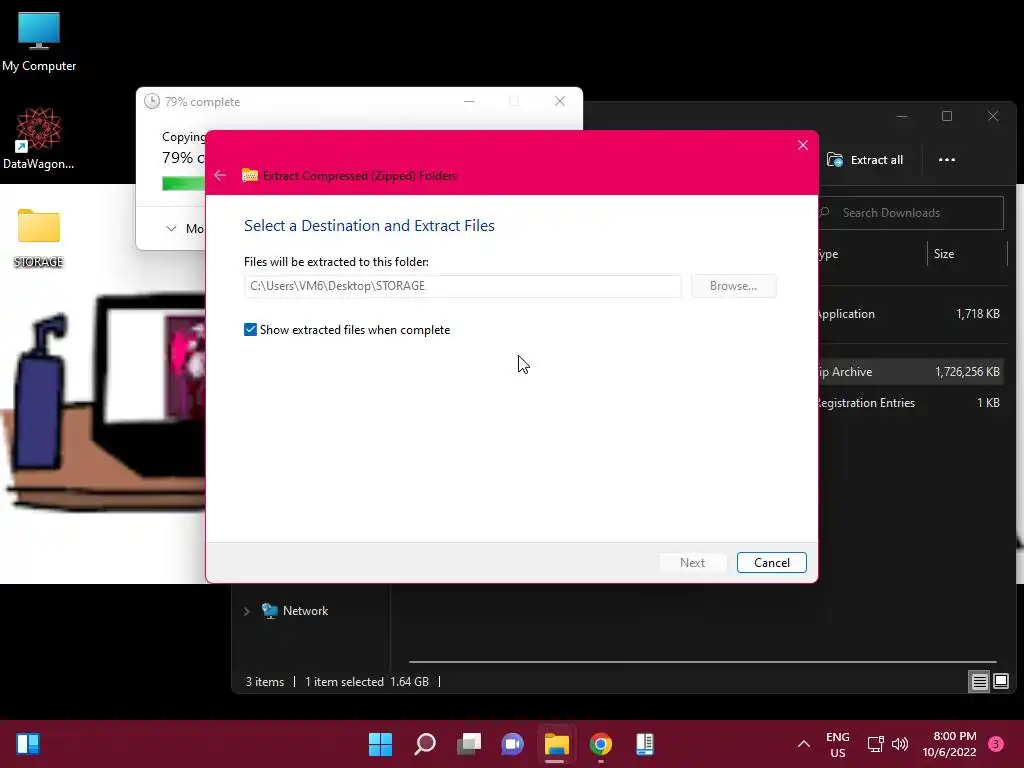Open clock and calendar 8:00 PM
Viewport: 1024px width, 768px height.
(950, 744)
